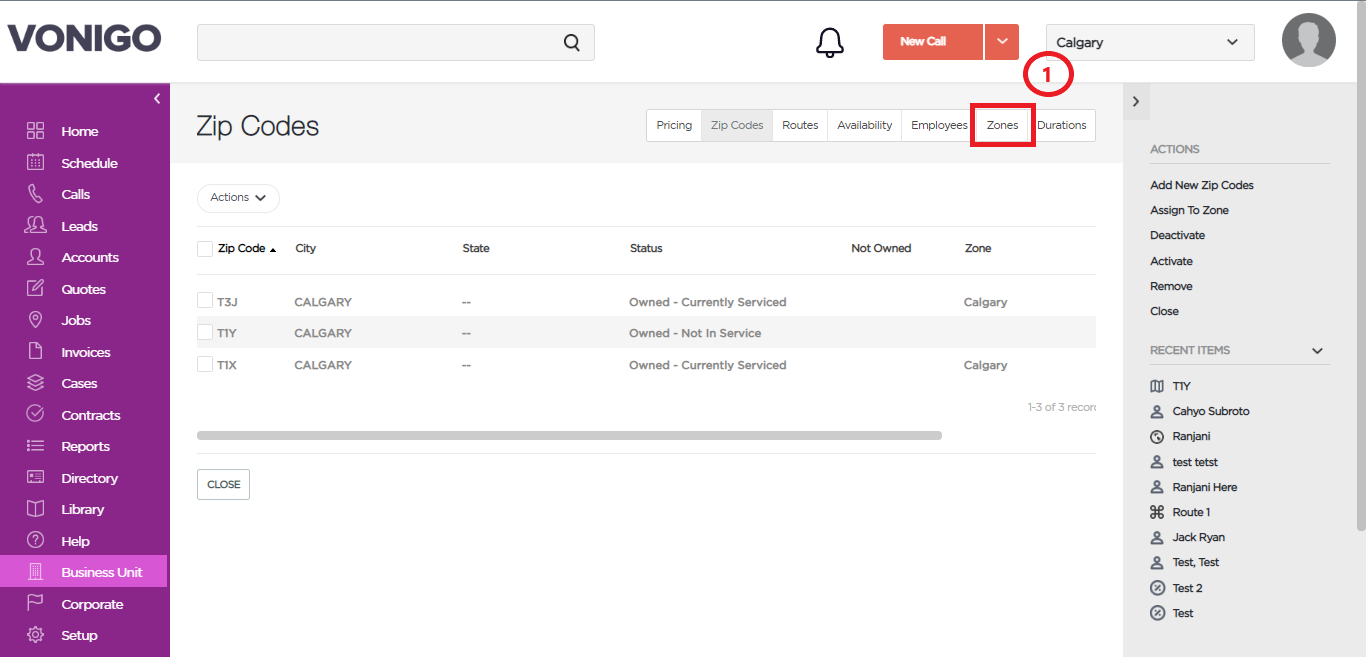The image size is (1366, 657).
Task: Open notifications bell icon
Action: (830, 42)
